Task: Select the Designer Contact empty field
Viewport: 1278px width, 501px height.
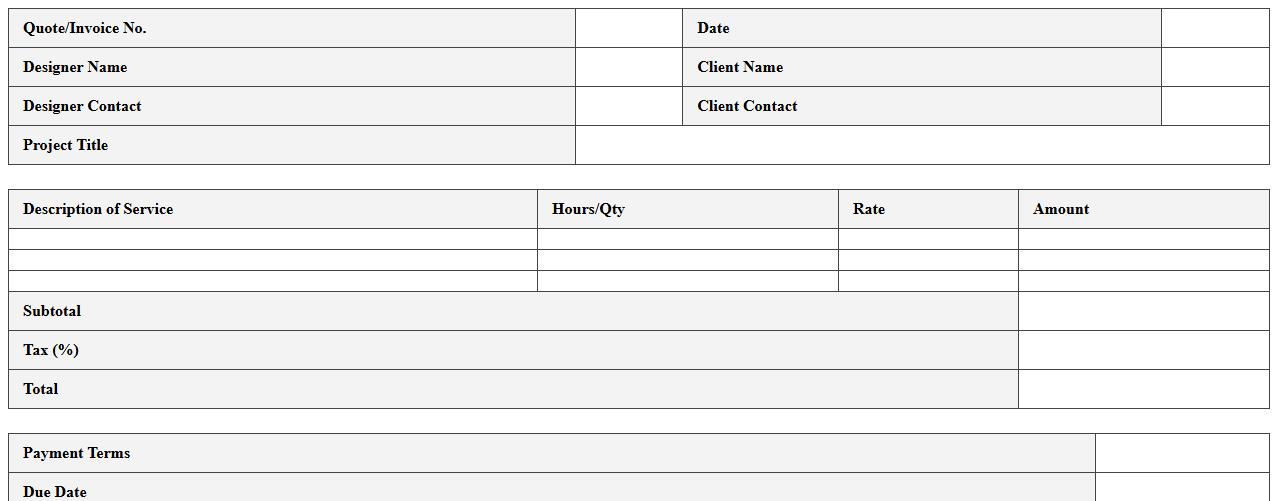Action: [x=628, y=106]
